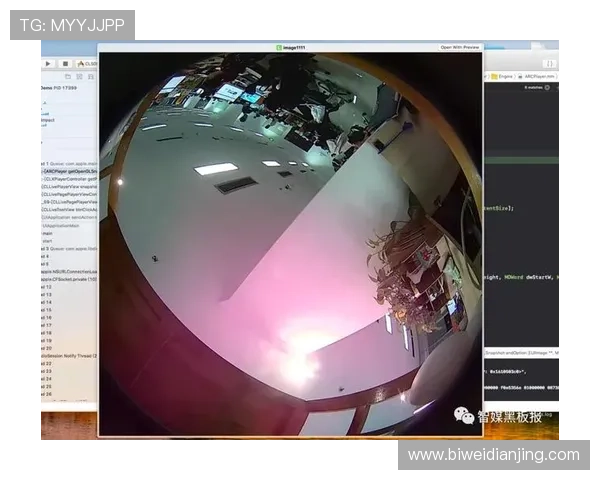Click the Engine folder in the jump bar
The height and width of the screenshot is (480, 600).
pyautogui.click(x=502, y=76)
